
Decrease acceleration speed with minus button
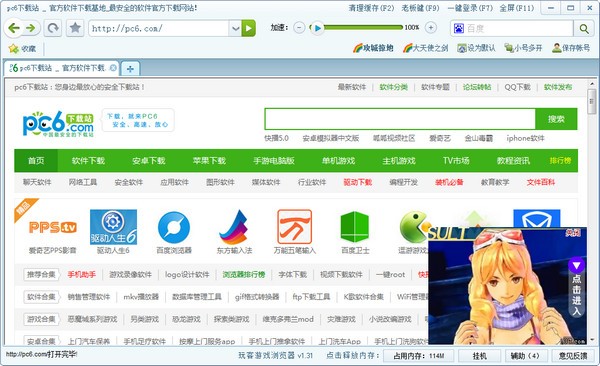coord(300,28)
